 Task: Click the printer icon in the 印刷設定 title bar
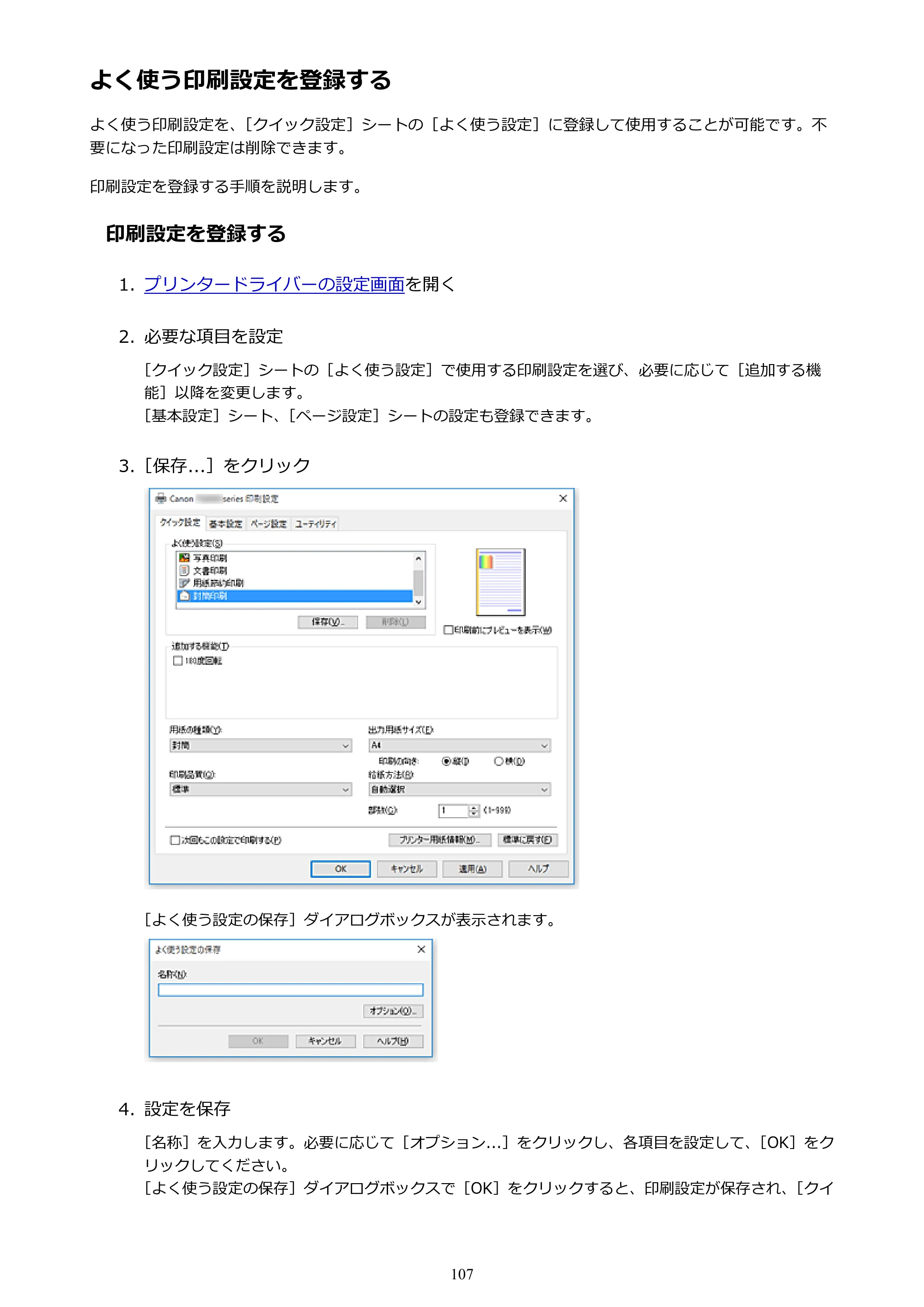(x=161, y=498)
